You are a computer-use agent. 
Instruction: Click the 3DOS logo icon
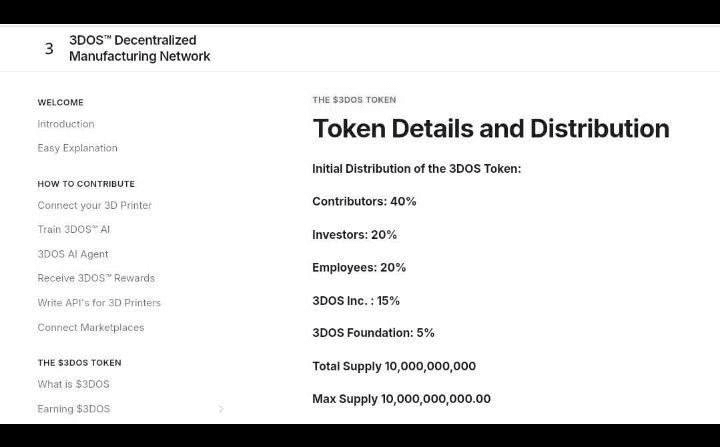(49, 48)
